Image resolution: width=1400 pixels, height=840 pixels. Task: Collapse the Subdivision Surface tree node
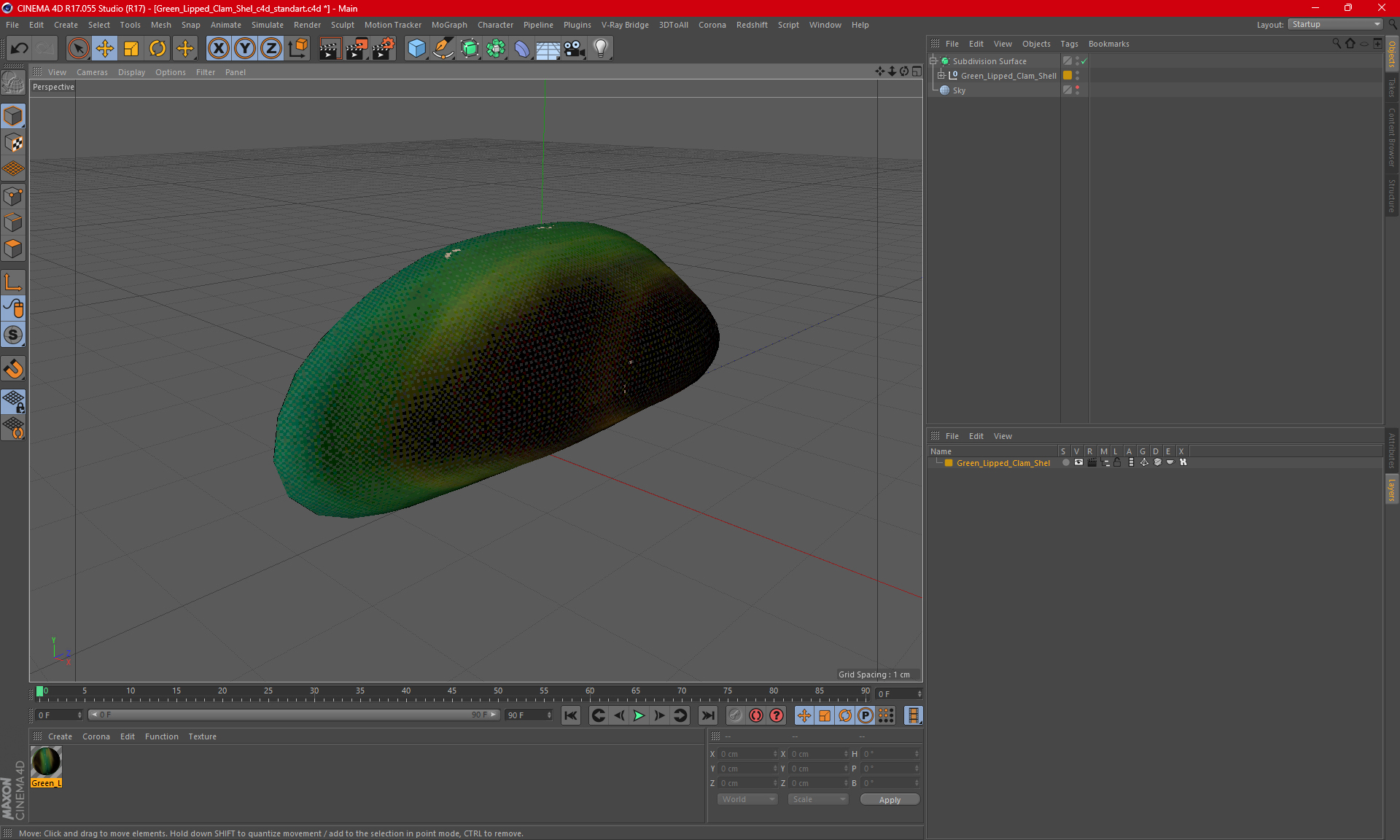933,61
